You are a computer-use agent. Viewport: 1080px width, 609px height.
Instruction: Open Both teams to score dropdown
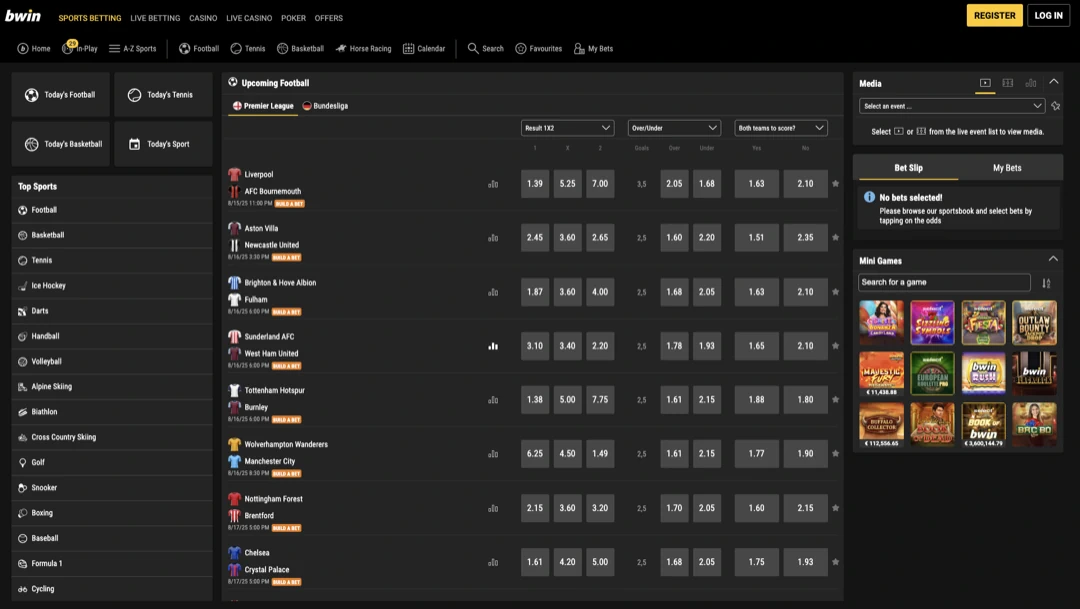(780, 128)
